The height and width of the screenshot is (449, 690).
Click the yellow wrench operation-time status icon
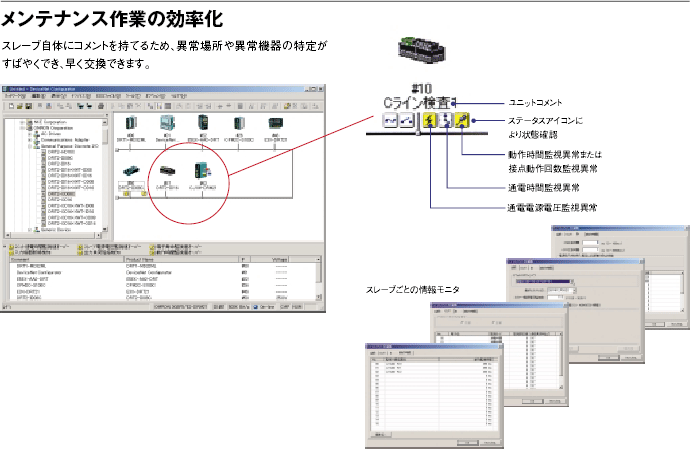click(x=462, y=120)
